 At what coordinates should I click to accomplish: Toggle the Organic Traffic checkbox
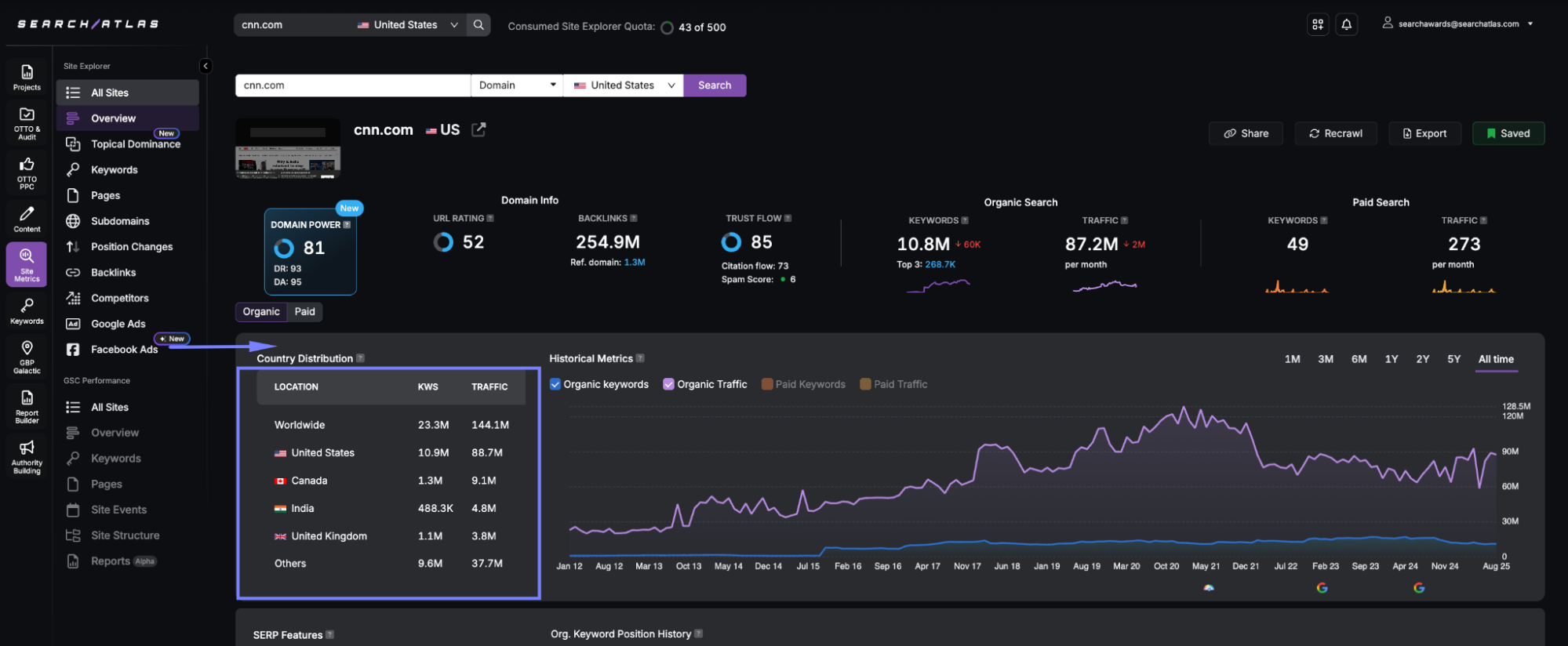click(x=668, y=384)
